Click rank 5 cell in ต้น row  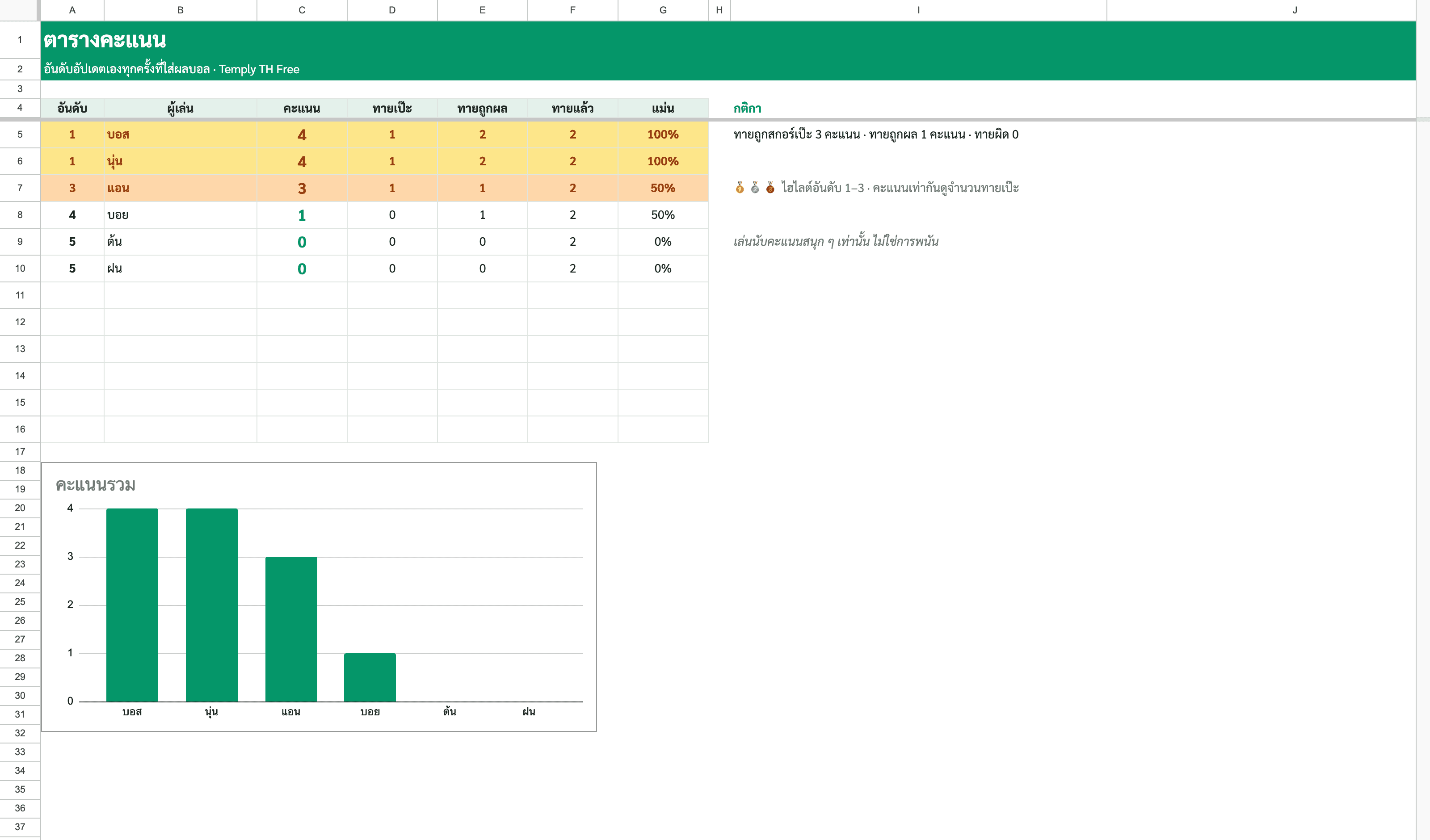pos(72,242)
